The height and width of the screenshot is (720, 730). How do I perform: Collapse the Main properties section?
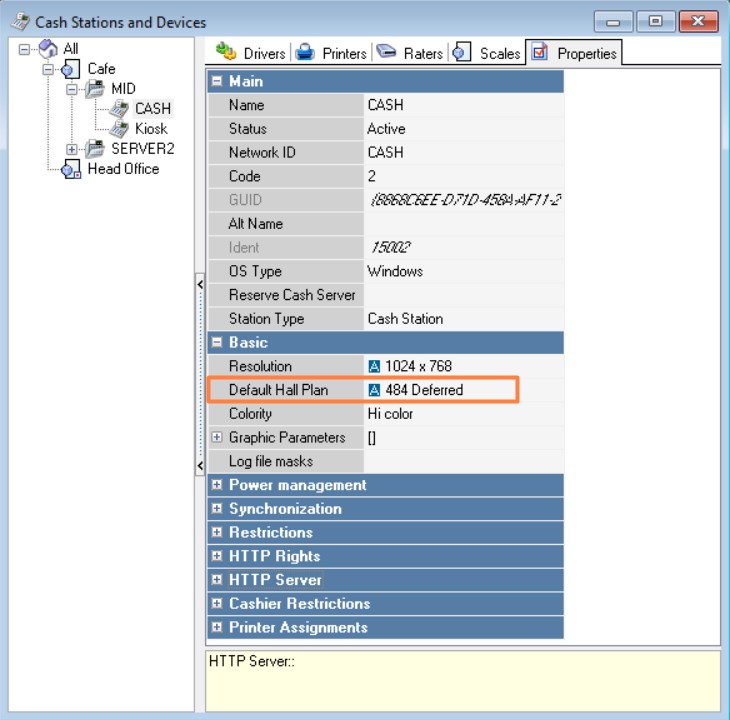pos(216,81)
